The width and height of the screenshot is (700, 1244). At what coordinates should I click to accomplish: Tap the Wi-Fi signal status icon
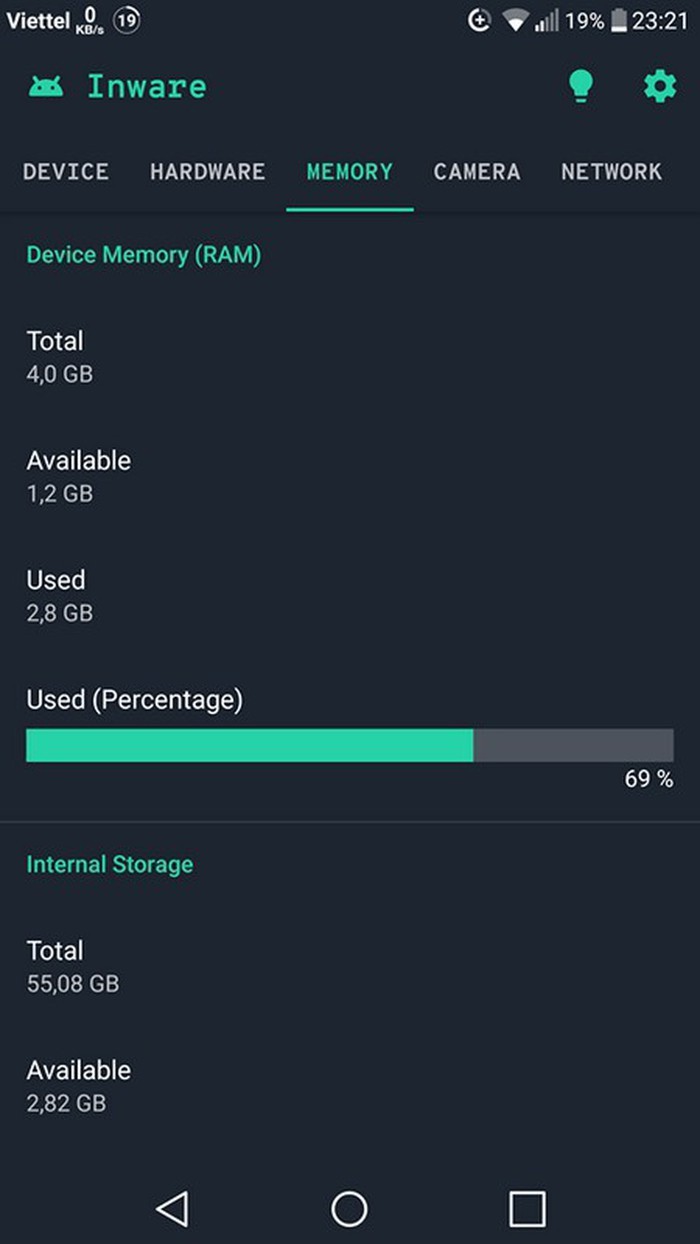tap(515, 21)
